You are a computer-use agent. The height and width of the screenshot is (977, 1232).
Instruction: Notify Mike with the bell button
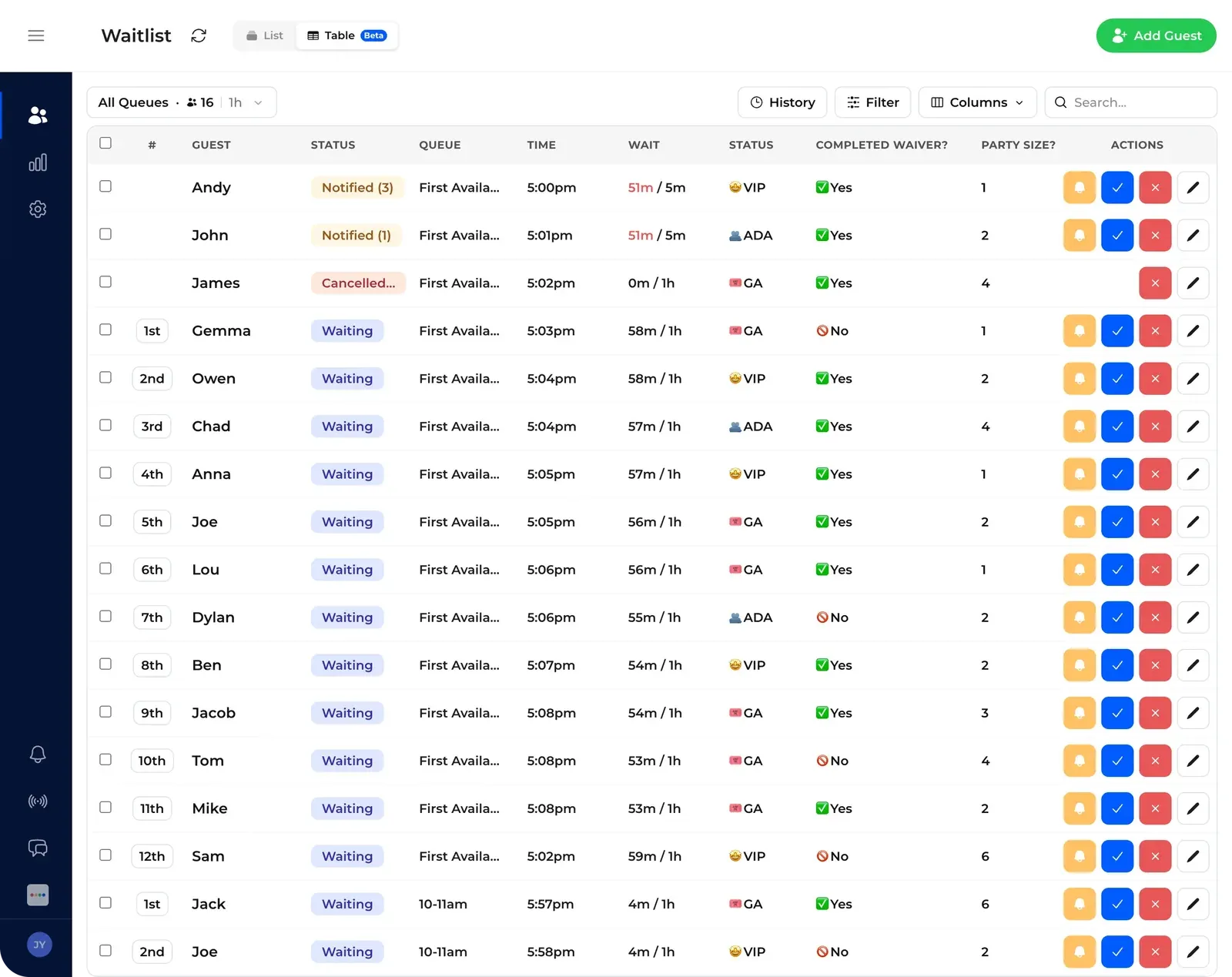(1080, 808)
